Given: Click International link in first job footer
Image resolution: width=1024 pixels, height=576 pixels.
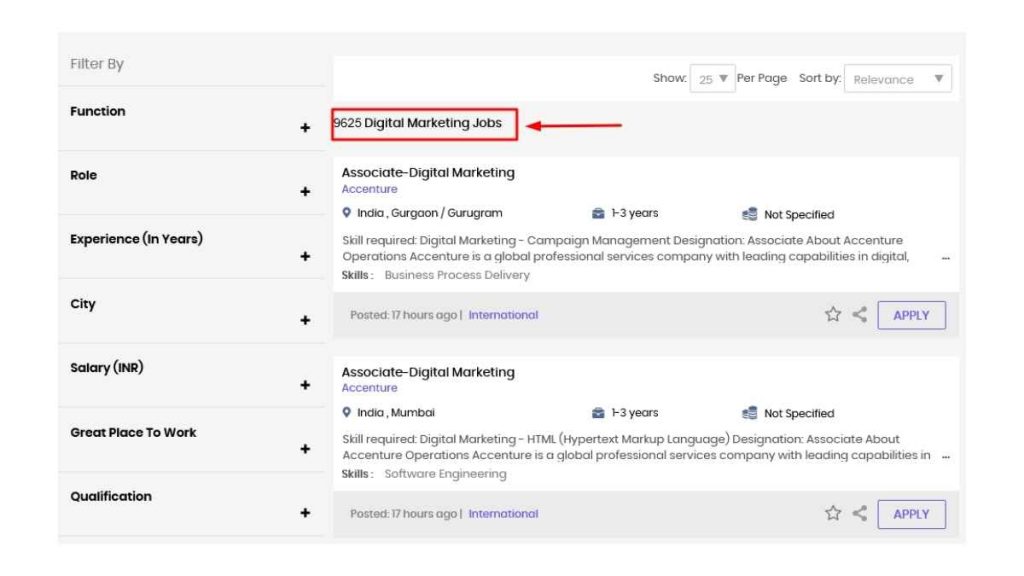Looking at the screenshot, I should [504, 315].
